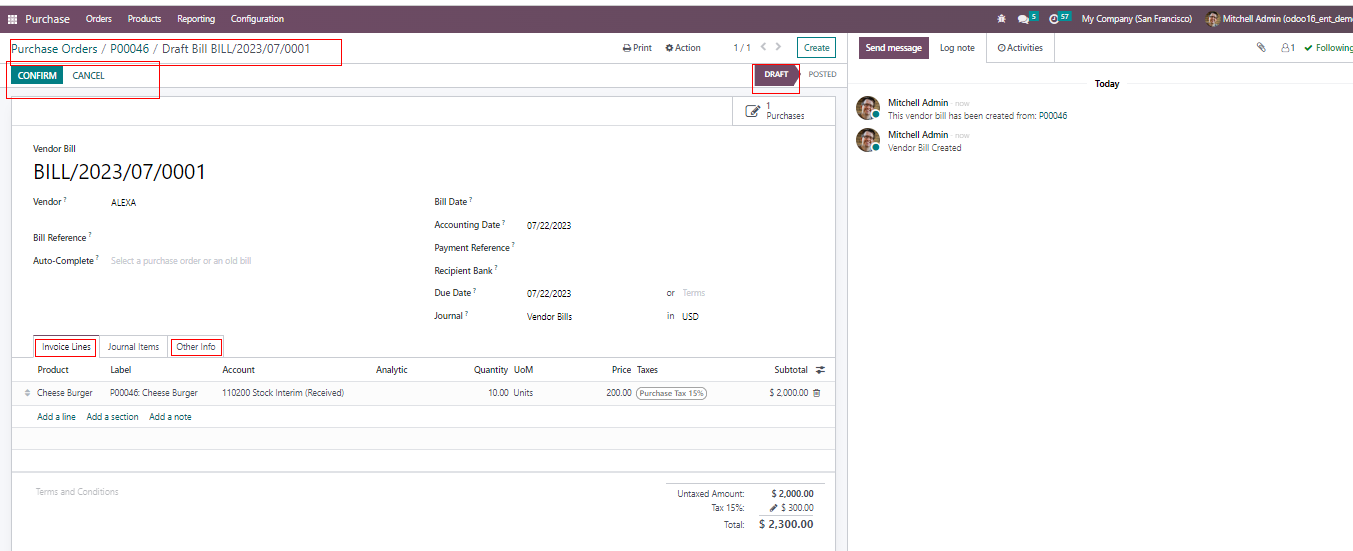Switch to the Other Info tab
The width and height of the screenshot is (1353, 551).
(196, 347)
